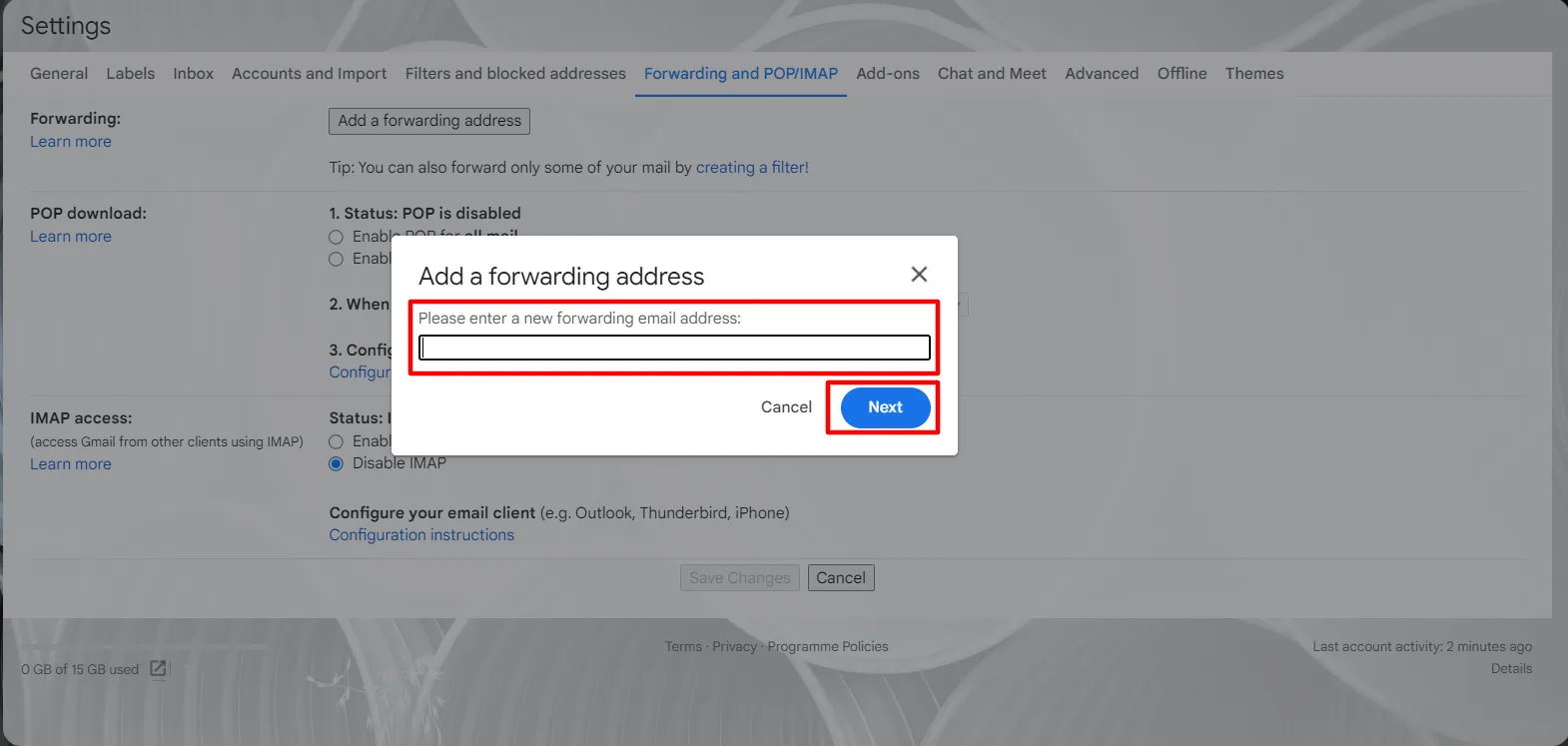
Task: Open the Terms link in footer
Action: [x=683, y=647]
